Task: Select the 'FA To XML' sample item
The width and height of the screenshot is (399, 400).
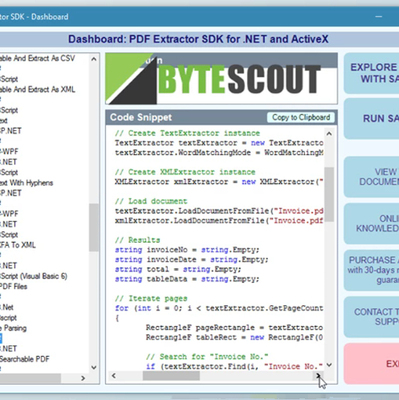Action: pos(18,245)
